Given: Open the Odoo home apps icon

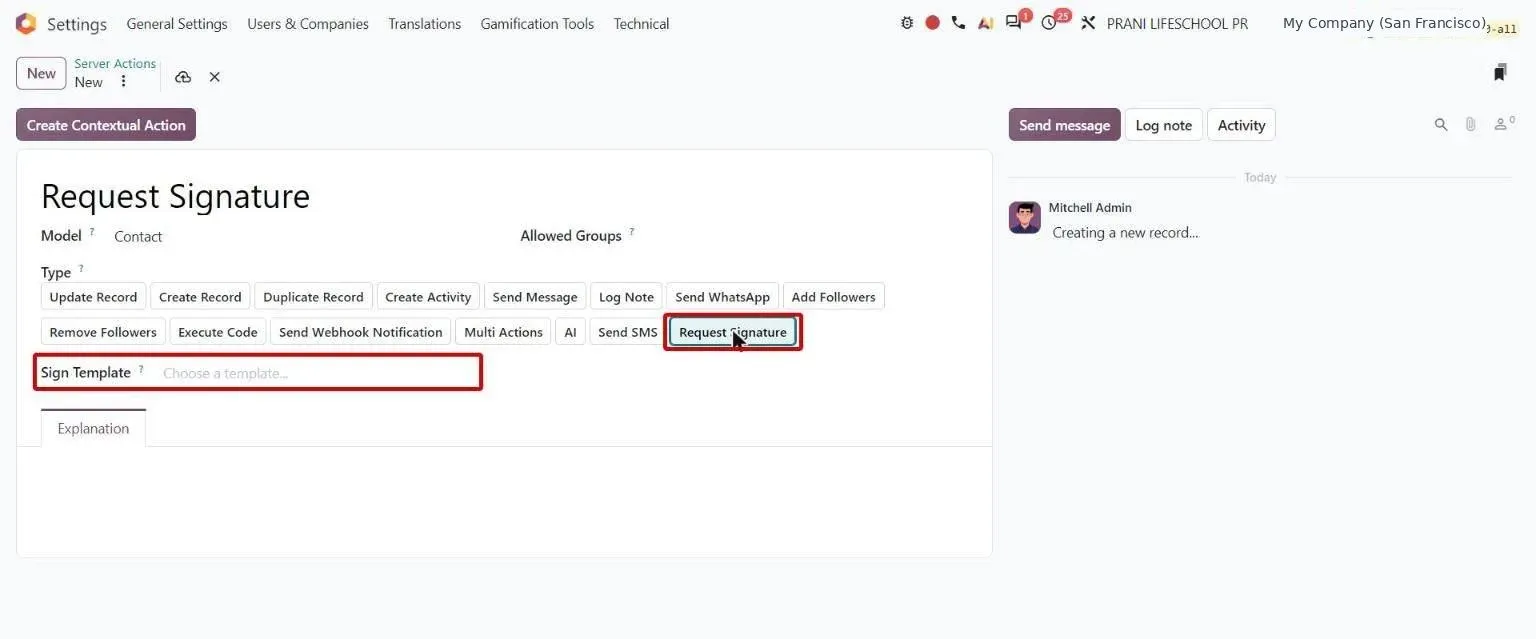Looking at the screenshot, I should (x=26, y=23).
